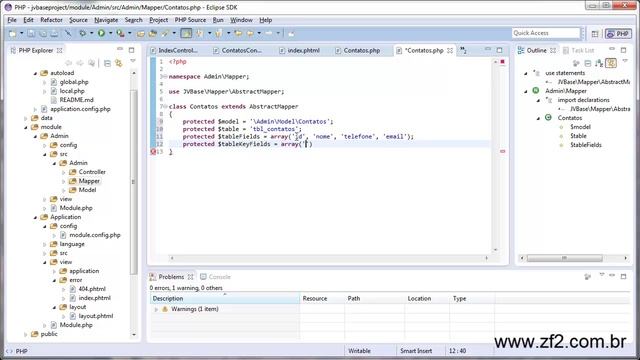Run the project with the green Run icon

pos(101,33)
